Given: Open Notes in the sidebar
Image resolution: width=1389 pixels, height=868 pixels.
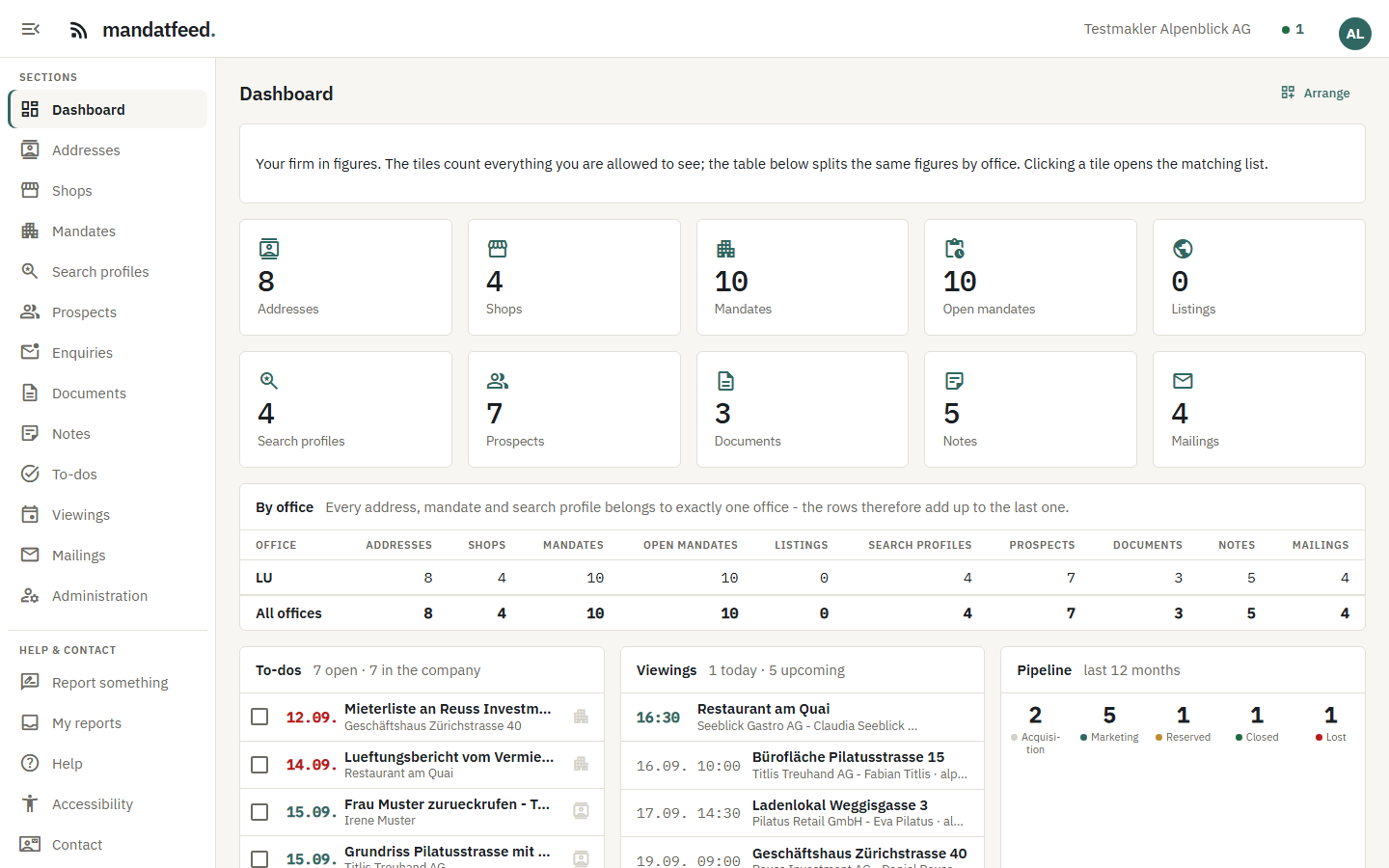Looking at the screenshot, I should 107,433.
